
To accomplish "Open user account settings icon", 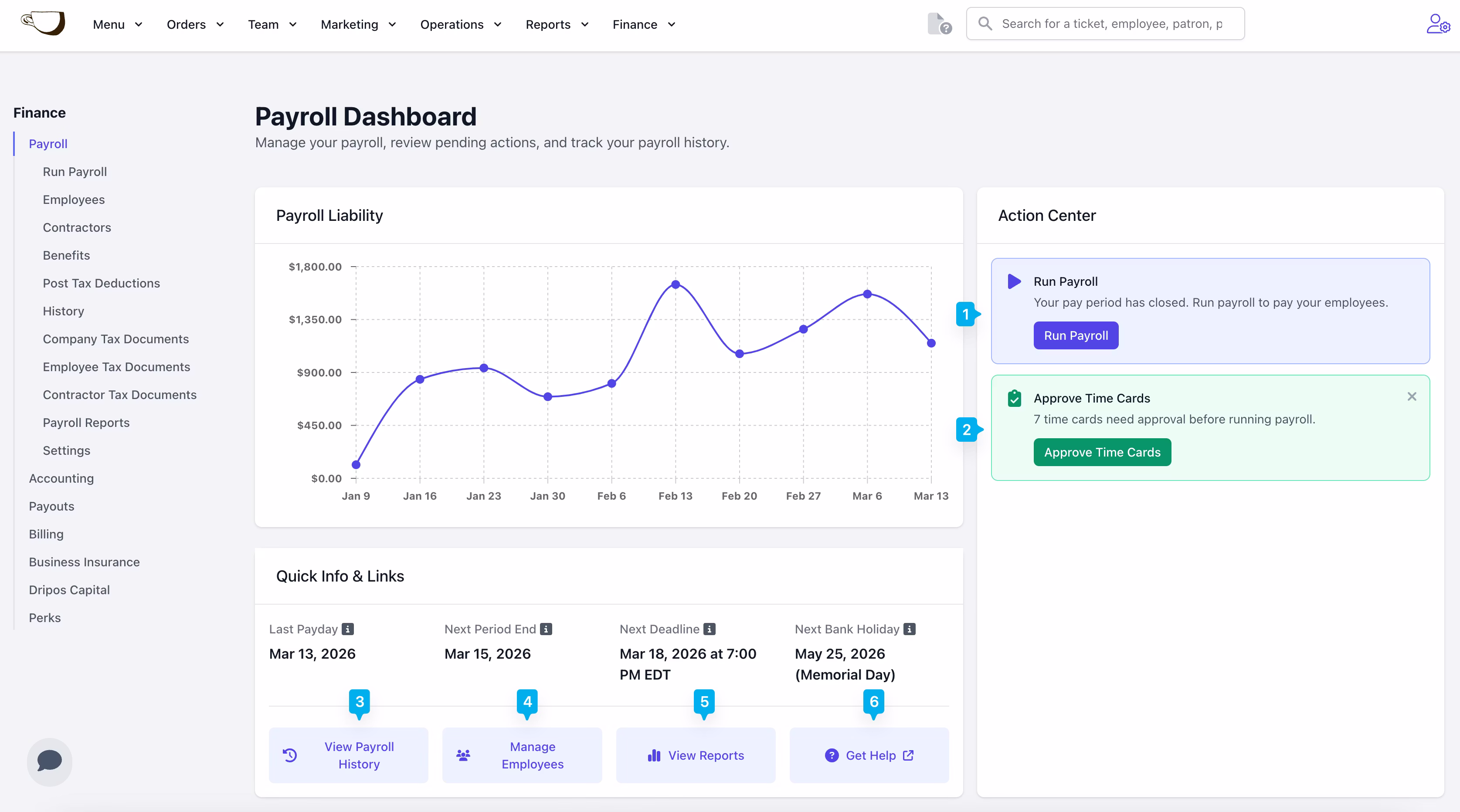I will (1437, 24).
